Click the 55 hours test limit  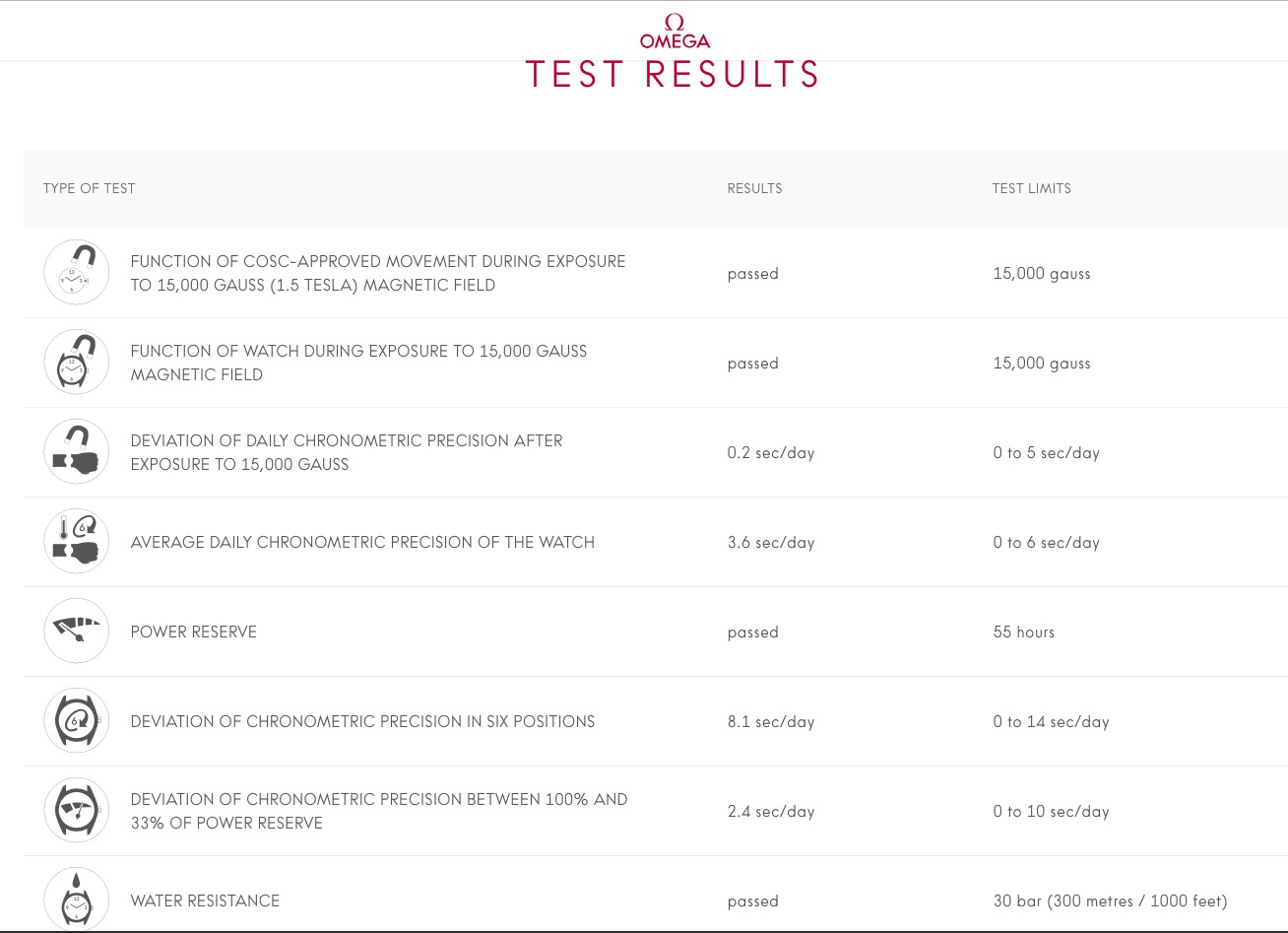pyautogui.click(x=1023, y=633)
